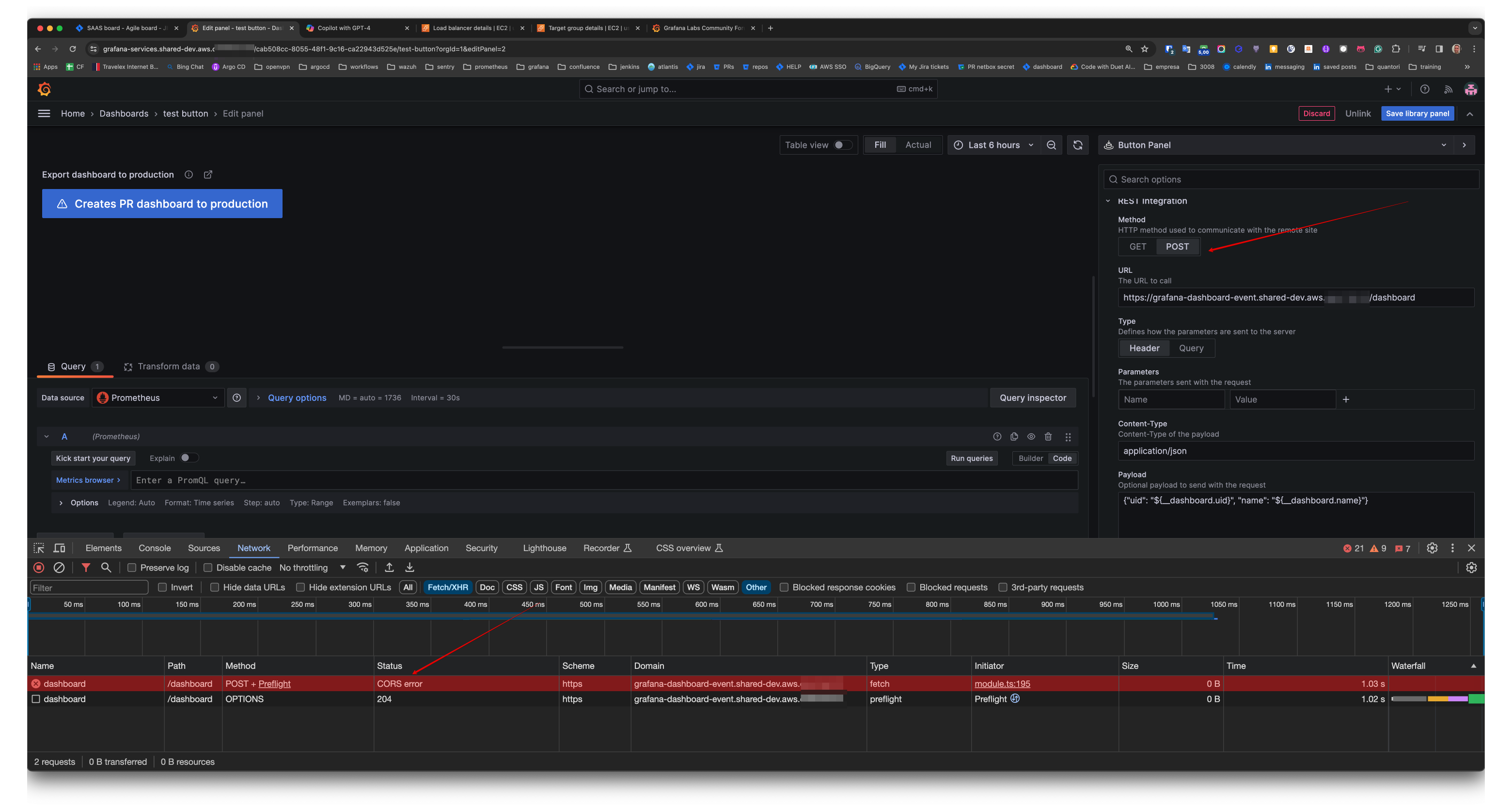Click the Save library panel button
This screenshot has height=807, width=1512.
(x=1417, y=113)
